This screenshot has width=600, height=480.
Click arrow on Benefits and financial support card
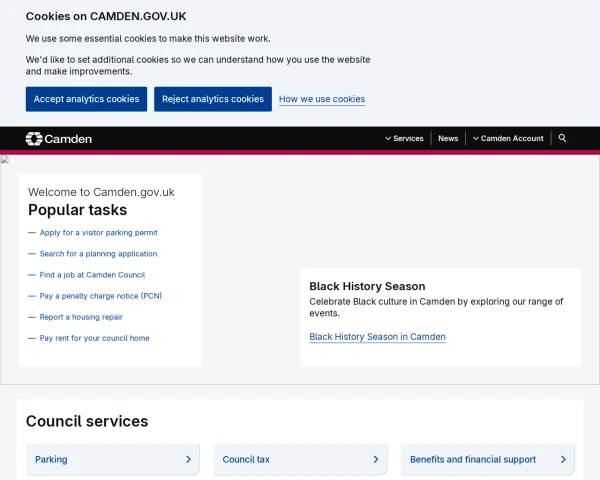pyautogui.click(x=563, y=459)
